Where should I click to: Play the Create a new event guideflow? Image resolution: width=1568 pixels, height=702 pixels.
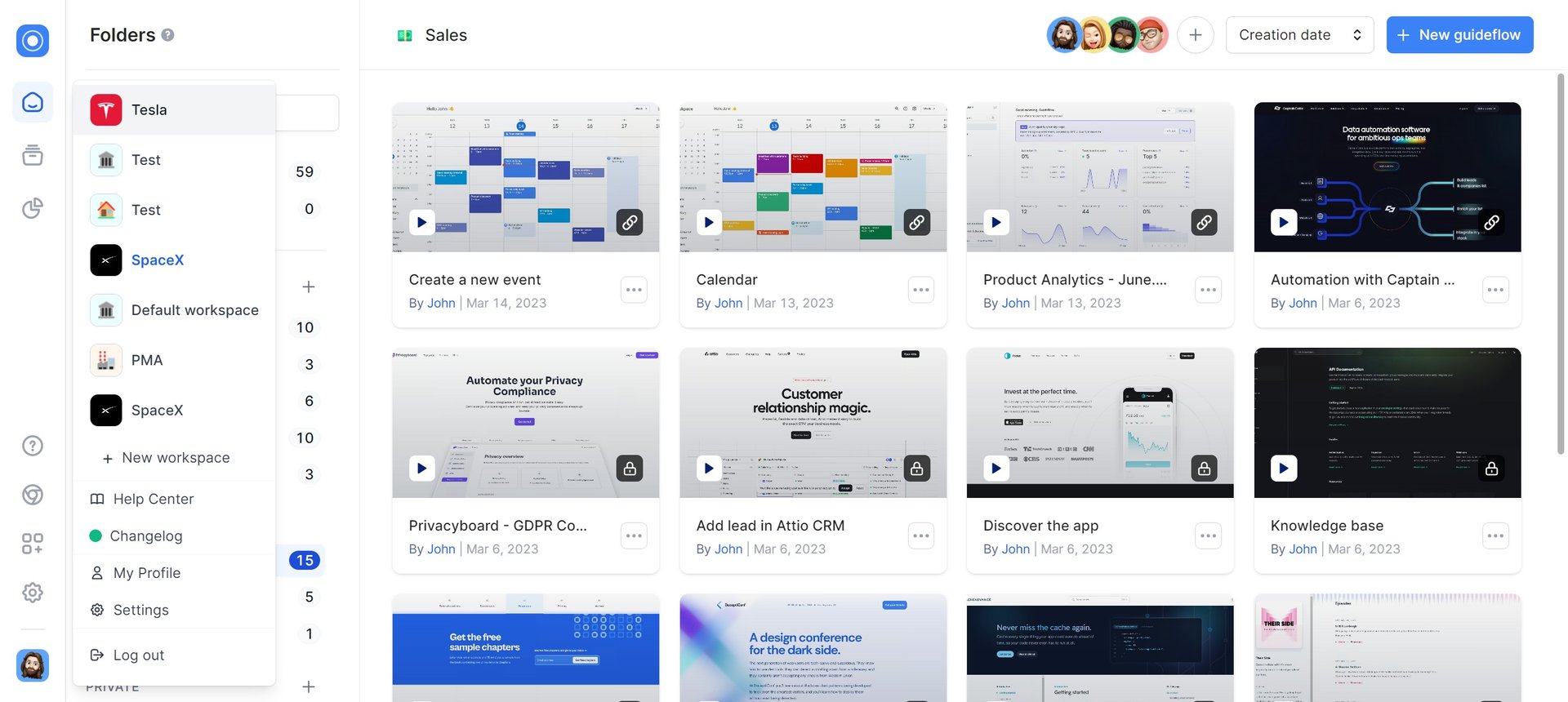(x=421, y=222)
